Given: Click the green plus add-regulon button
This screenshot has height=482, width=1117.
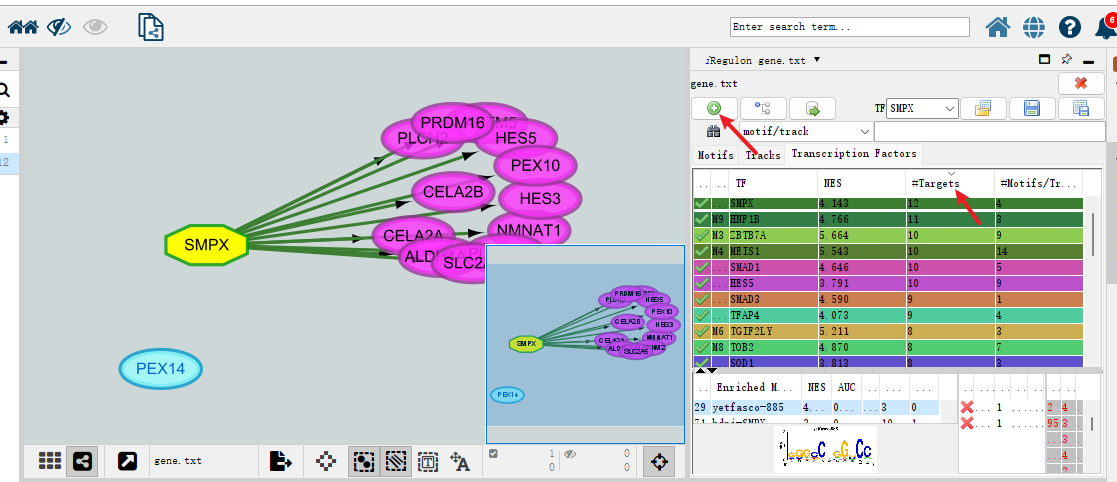Looking at the screenshot, I should (x=713, y=108).
